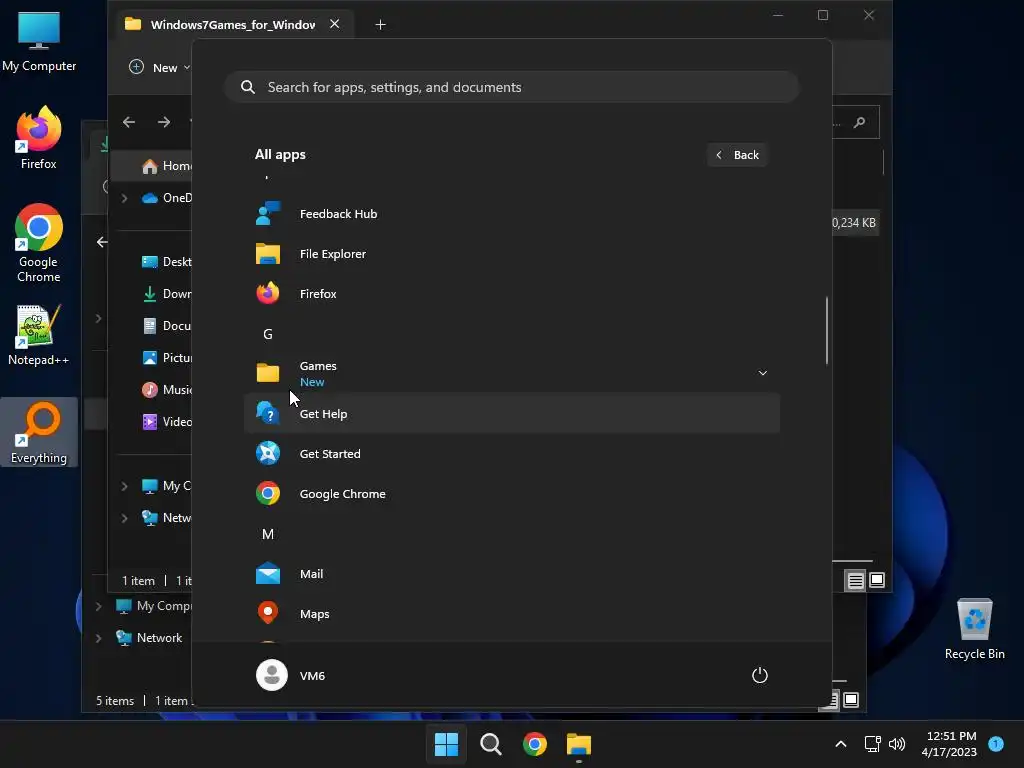Open the Maps app
The width and height of the screenshot is (1024, 768).
511,614
